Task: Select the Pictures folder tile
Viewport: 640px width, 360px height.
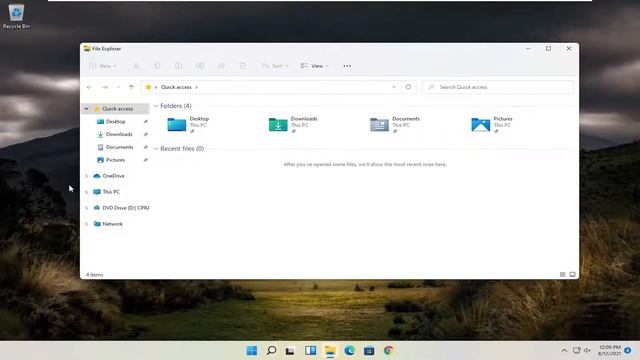Action: tap(492, 124)
